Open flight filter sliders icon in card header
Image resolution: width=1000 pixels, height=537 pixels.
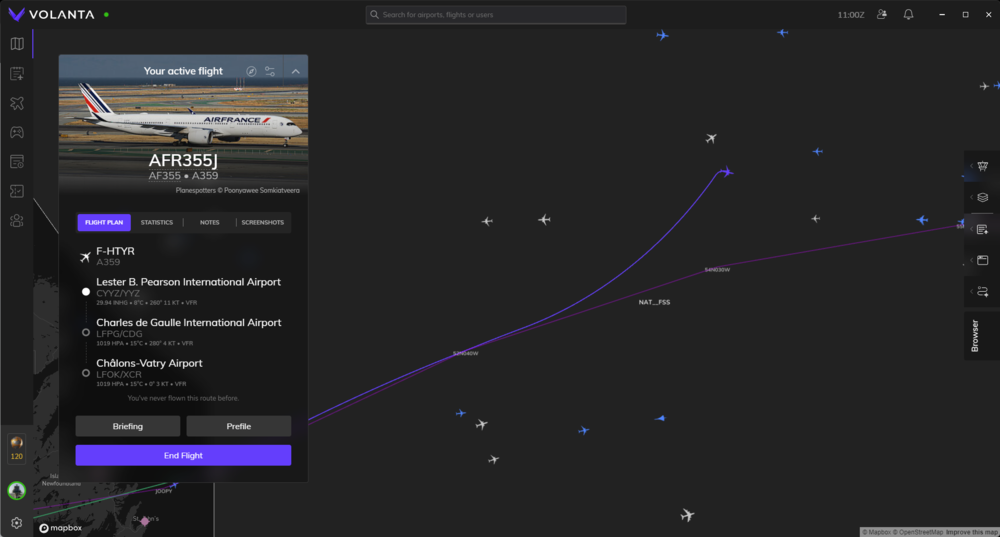(270, 71)
